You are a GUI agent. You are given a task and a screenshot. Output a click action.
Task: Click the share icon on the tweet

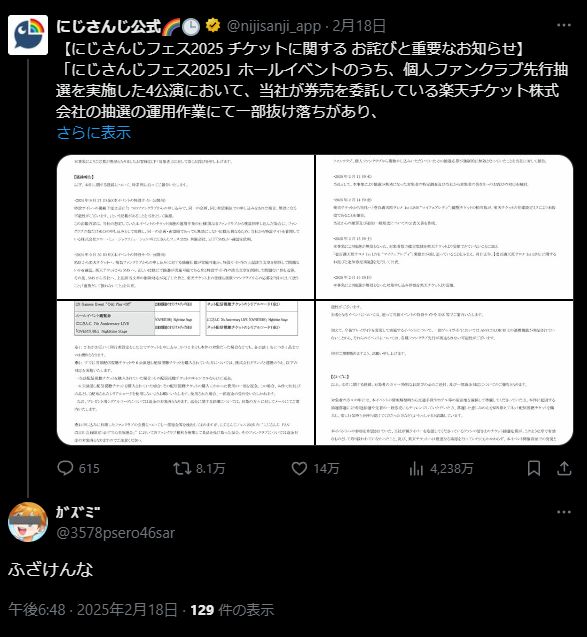tap(564, 468)
